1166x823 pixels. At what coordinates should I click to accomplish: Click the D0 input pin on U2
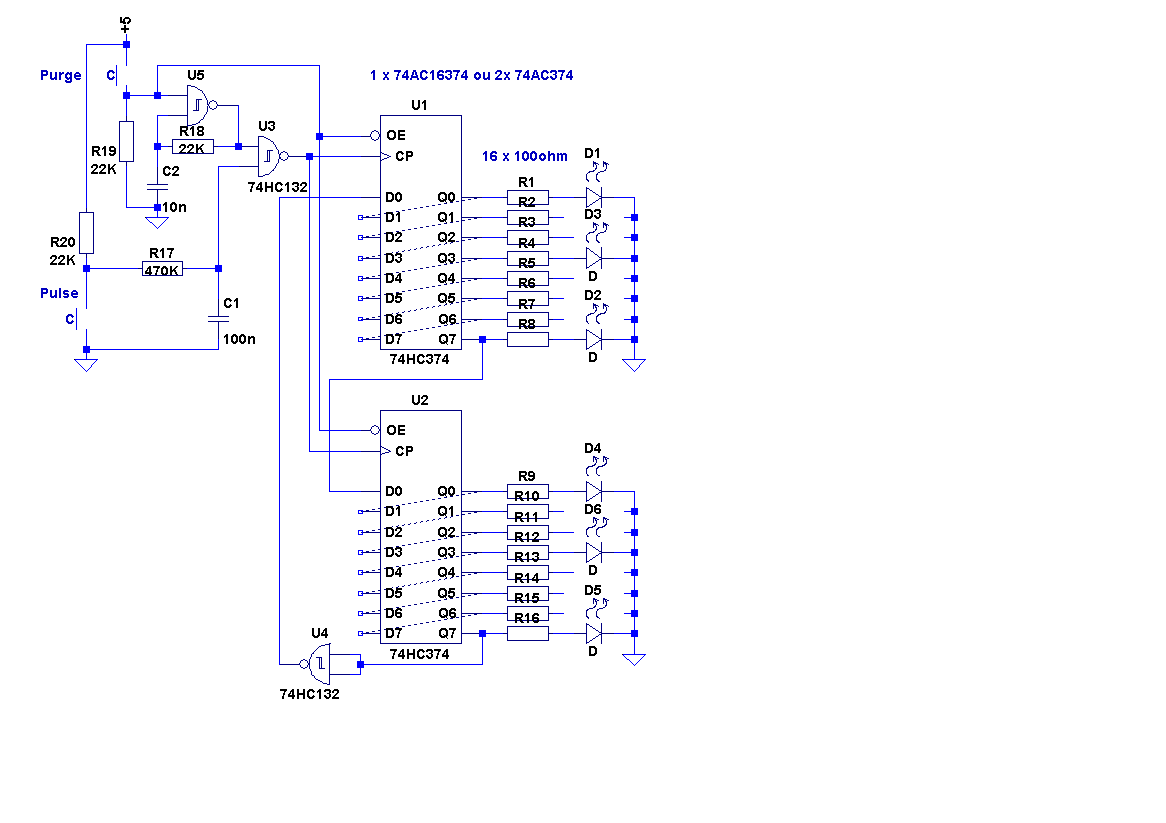[x=393, y=491]
